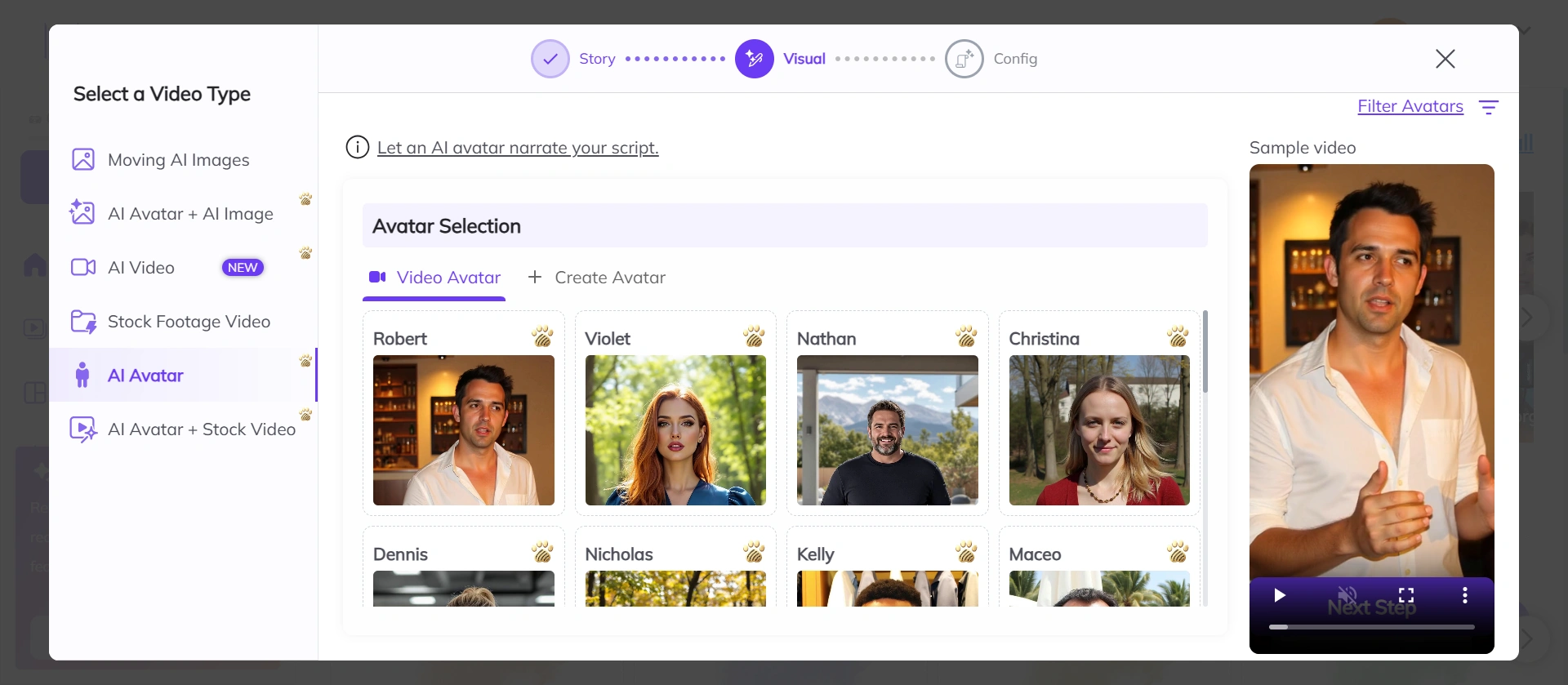Screen dimensions: 1568x685
Task: Click premium paw icon on Nicholas card
Action: point(754,552)
